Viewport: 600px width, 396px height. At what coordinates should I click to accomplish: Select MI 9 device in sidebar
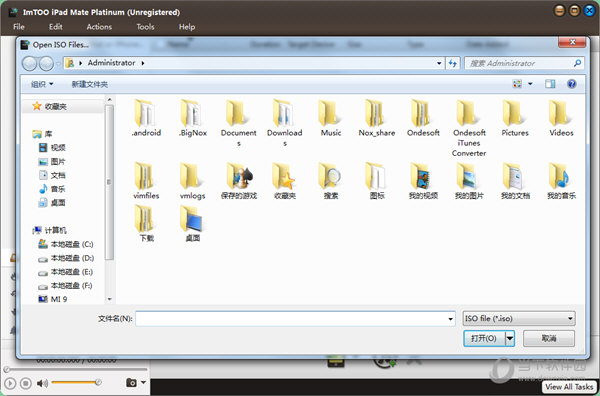tap(53, 299)
